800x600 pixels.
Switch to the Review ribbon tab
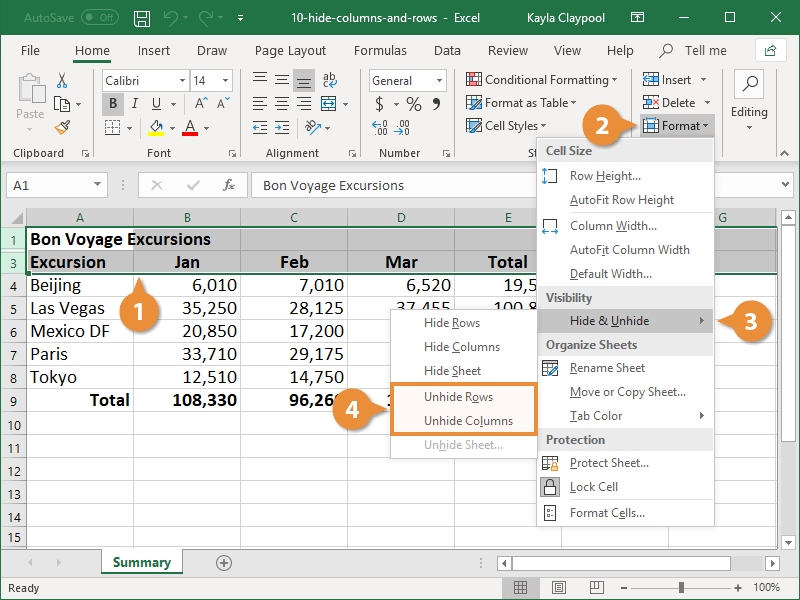click(508, 50)
